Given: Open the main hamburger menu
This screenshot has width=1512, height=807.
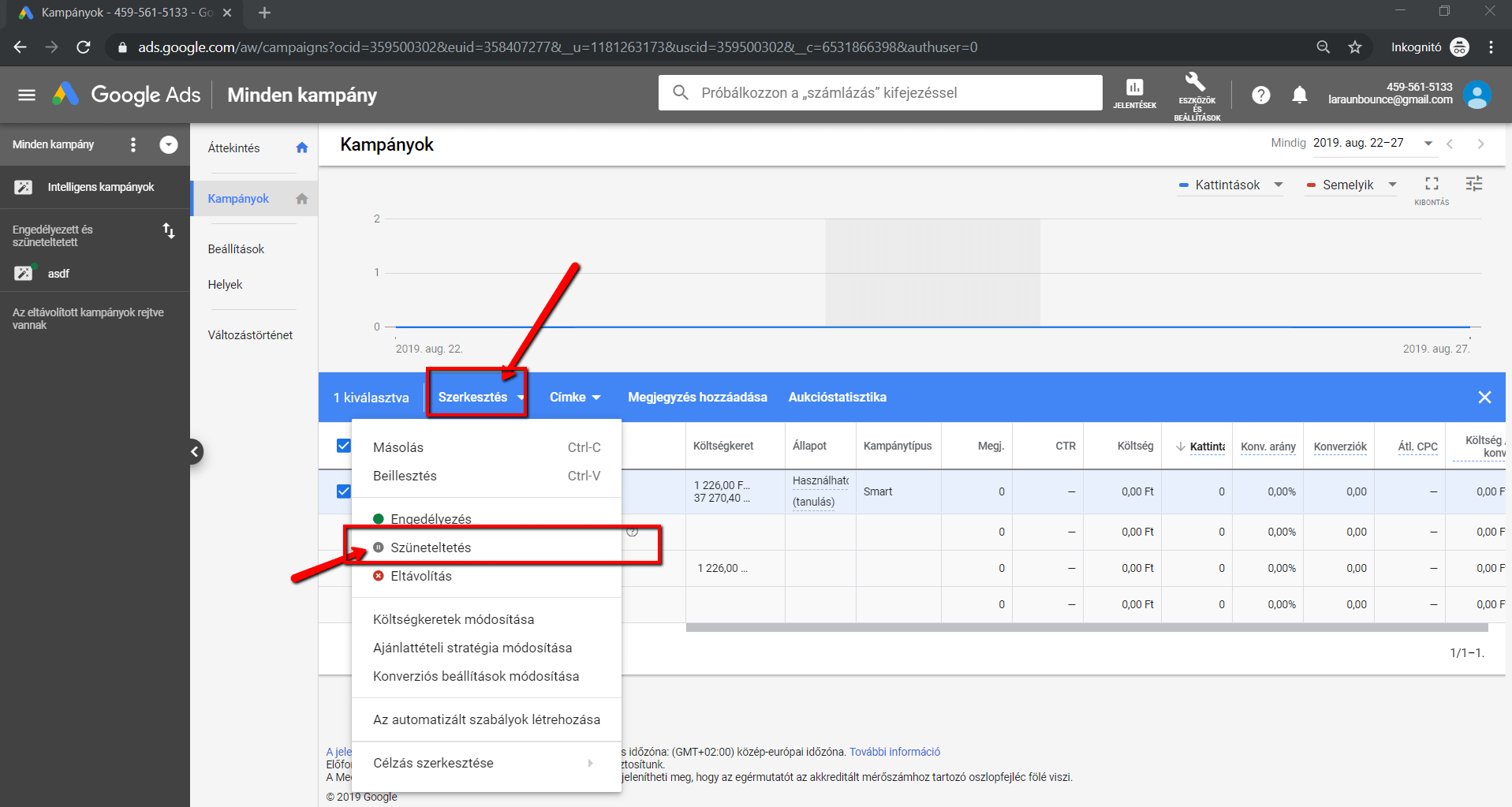Looking at the screenshot, I should coord(27,95).
